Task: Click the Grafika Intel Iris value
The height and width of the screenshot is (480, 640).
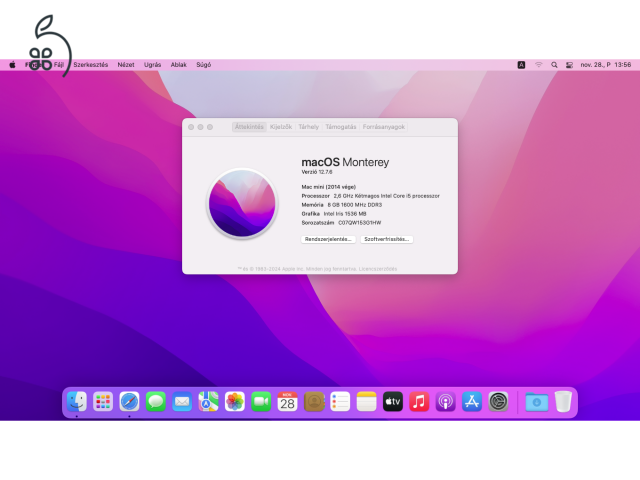Action: coord(345,214)
